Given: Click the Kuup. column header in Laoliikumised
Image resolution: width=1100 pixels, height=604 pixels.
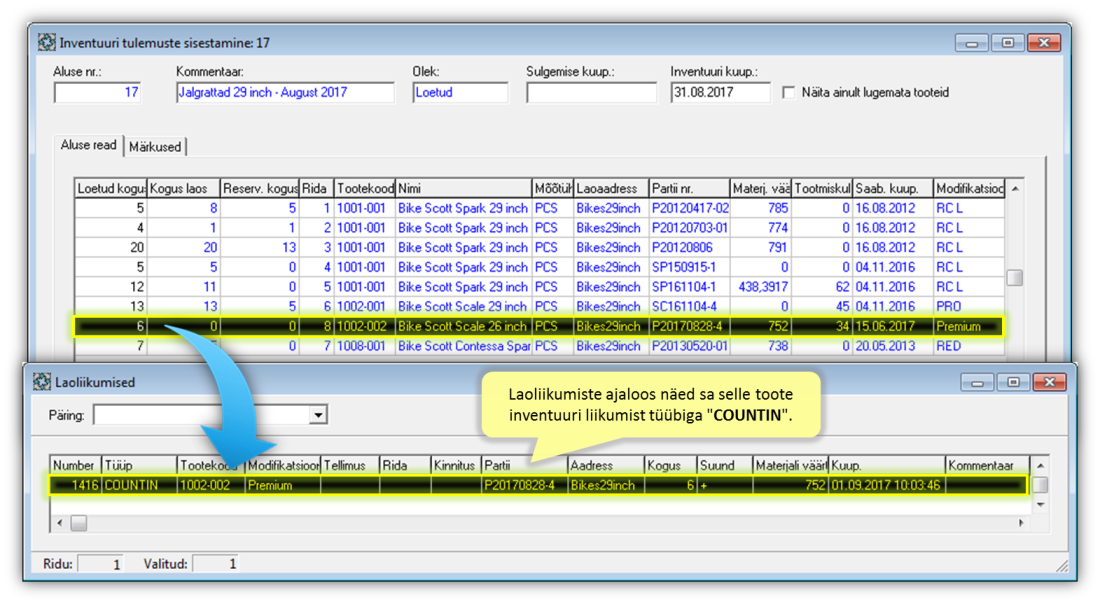Looking at the screenshot, I should tap(887, 465).
